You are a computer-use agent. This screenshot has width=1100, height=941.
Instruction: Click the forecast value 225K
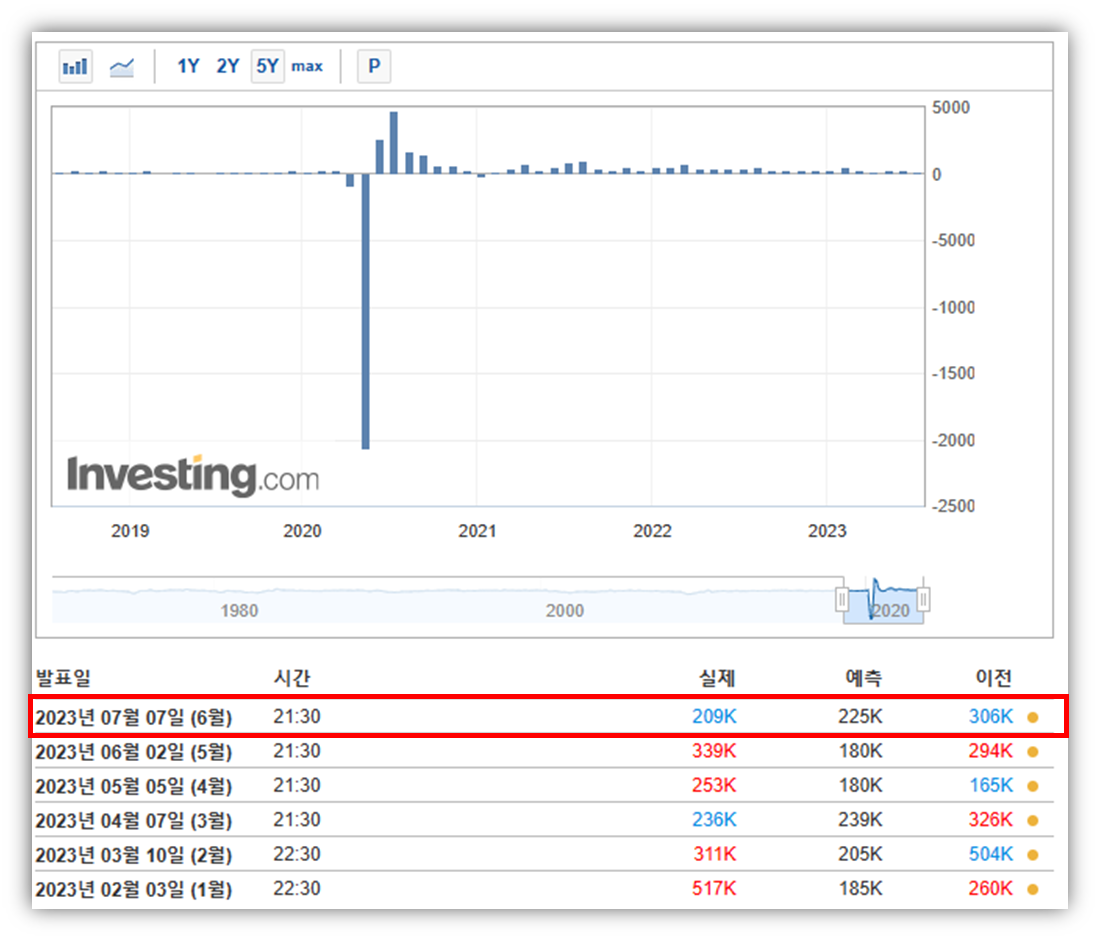click(x=860, y=716)
